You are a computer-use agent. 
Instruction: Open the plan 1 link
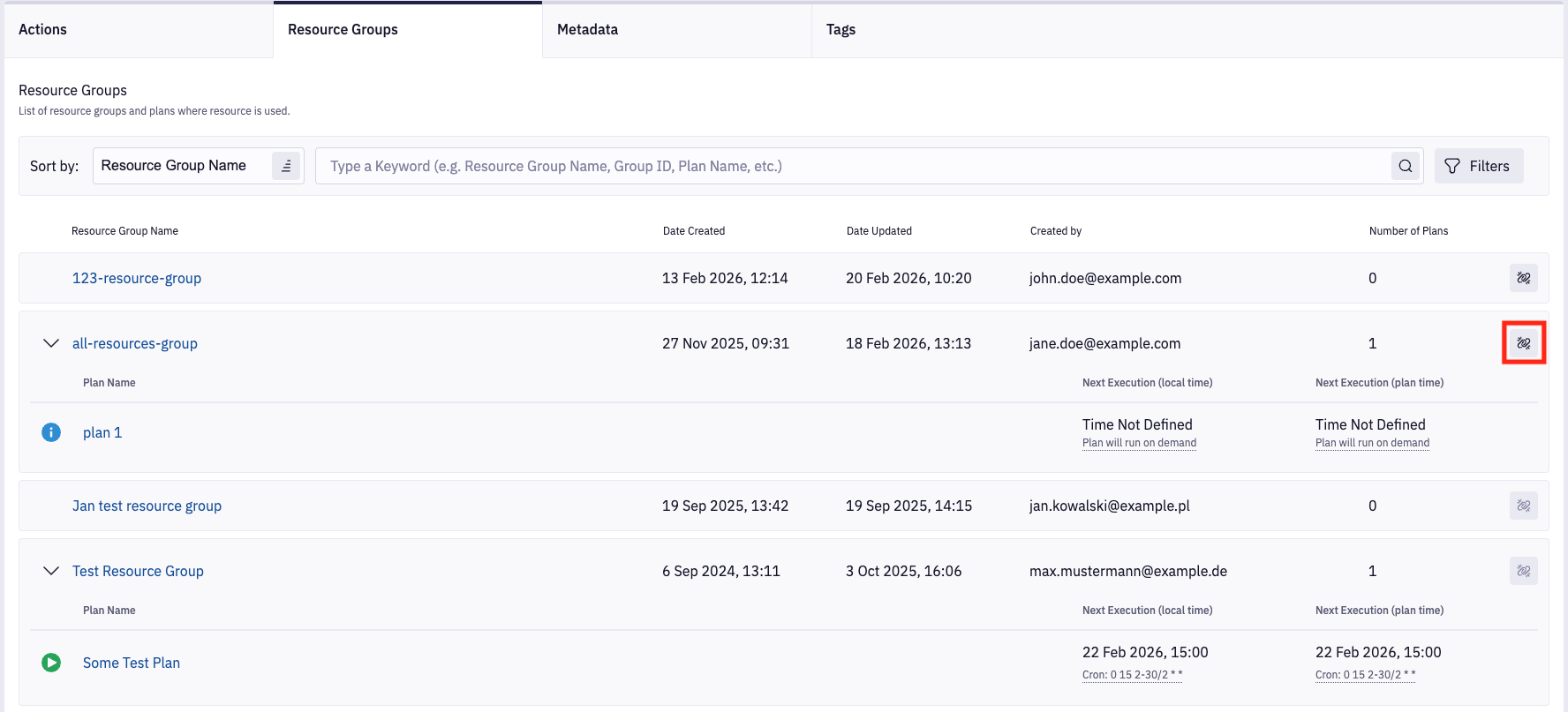point(102,432)
